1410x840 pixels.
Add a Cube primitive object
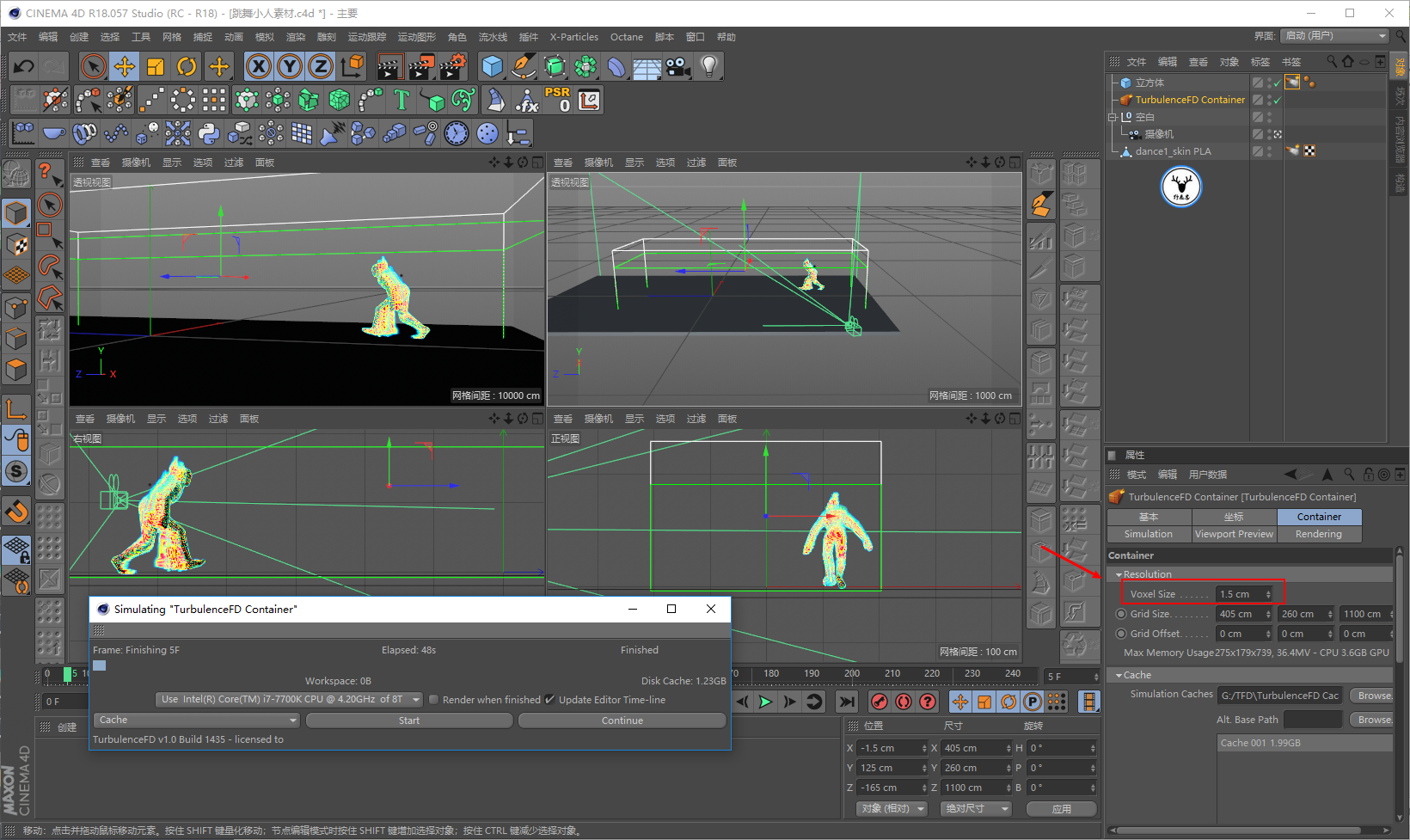click(493, 66)
